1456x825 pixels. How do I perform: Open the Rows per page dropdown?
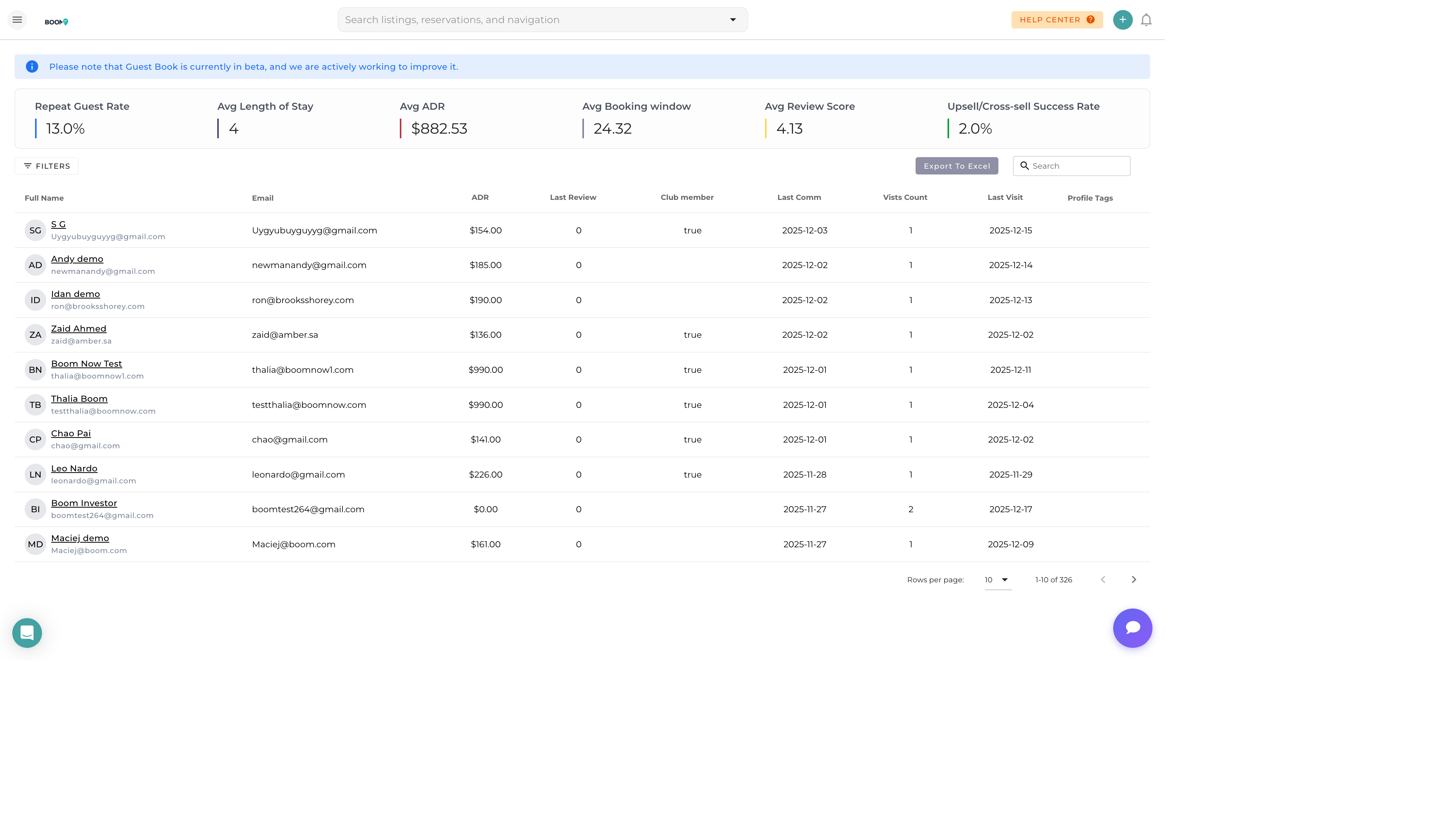(x=997, y=579)
